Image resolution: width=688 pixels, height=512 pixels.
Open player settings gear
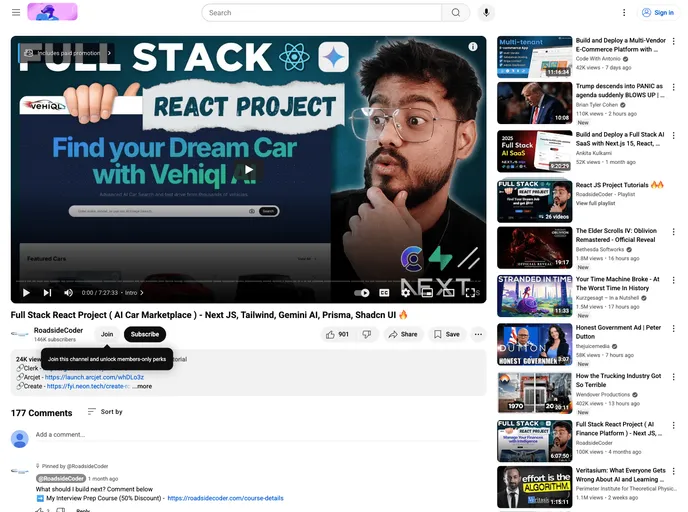406,293
